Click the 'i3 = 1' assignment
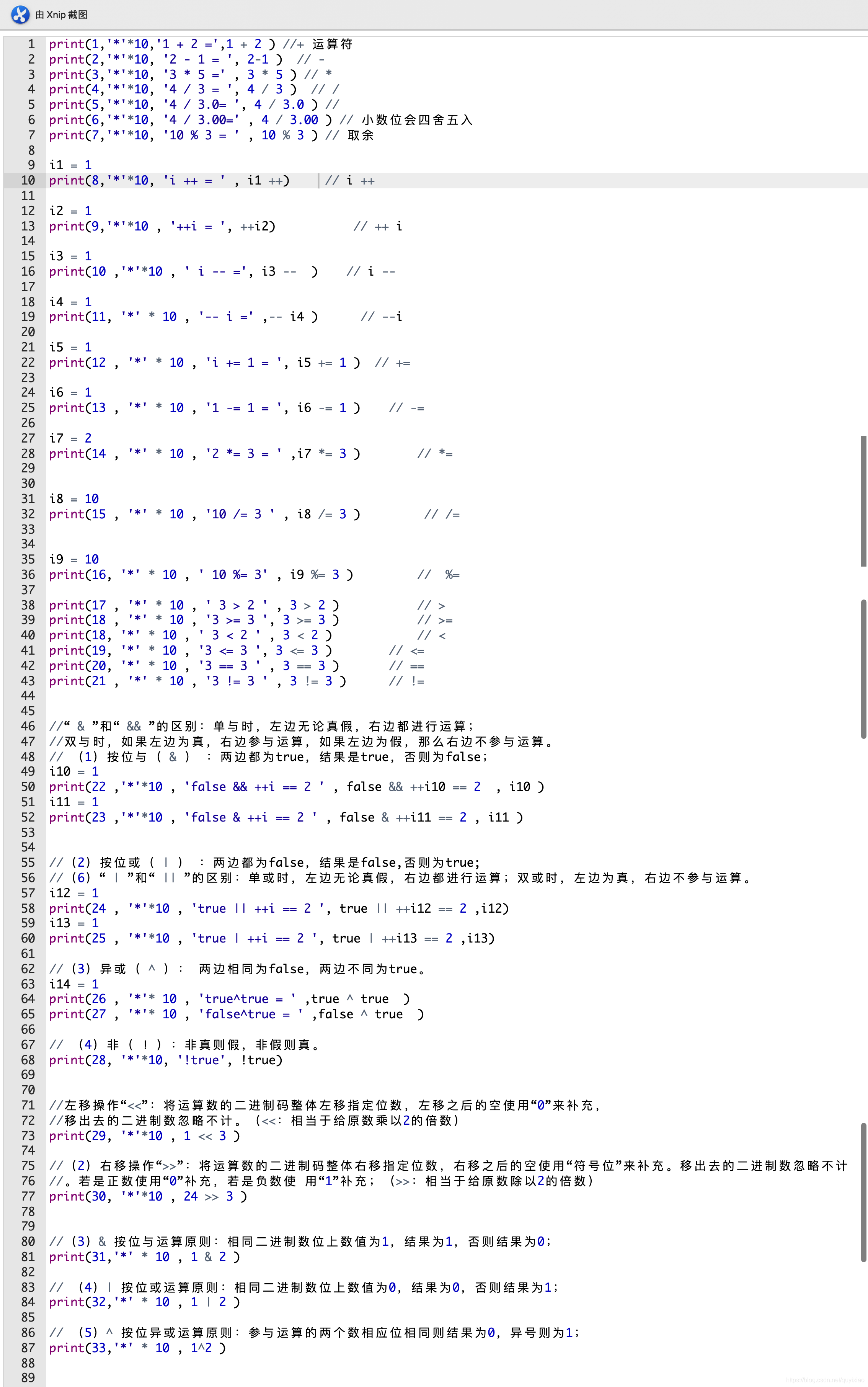The width and height of the screenshot is (868, 1387). 70,256
